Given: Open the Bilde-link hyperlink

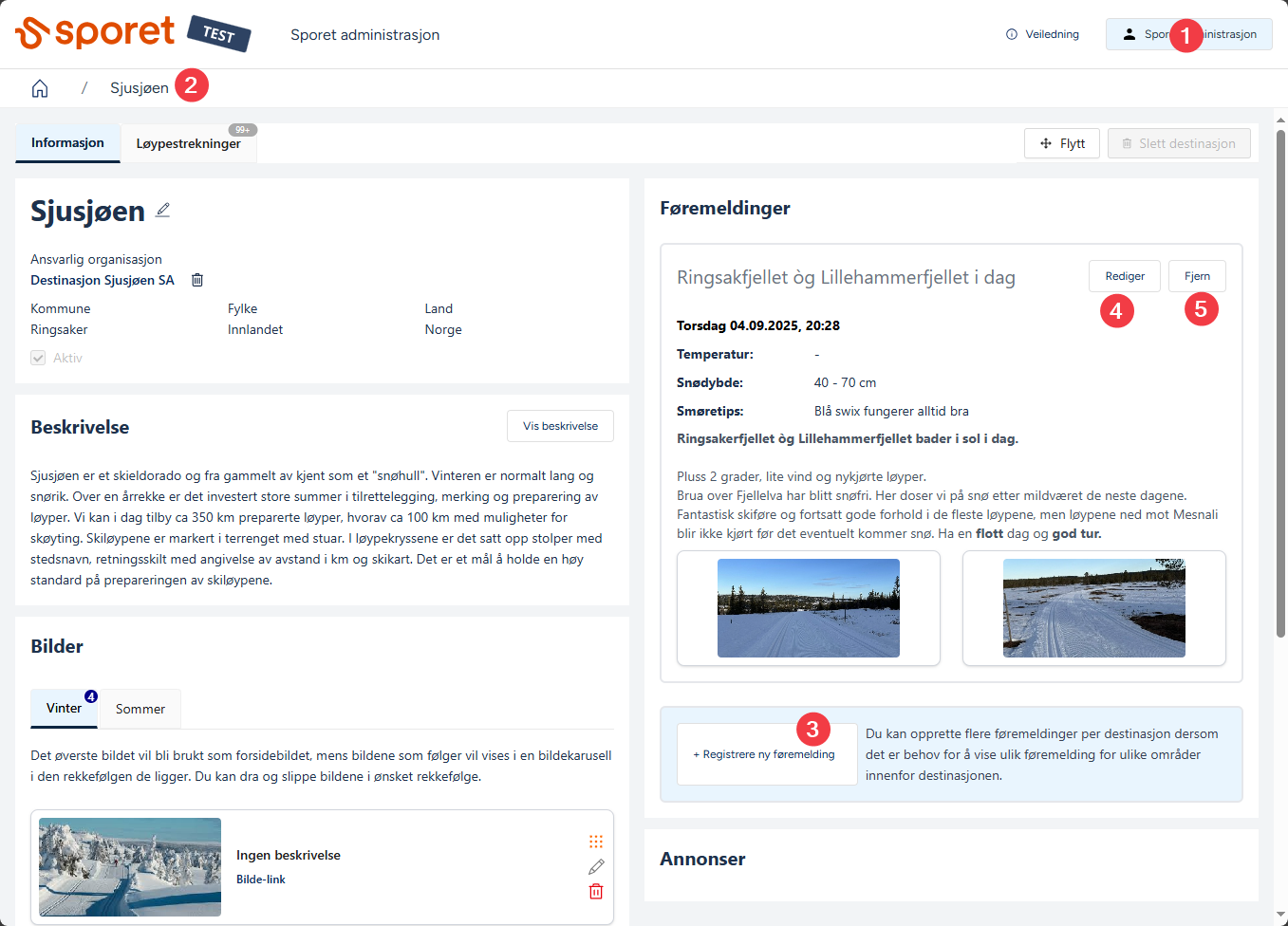Looking at the screenshot, I should [261, 880].
